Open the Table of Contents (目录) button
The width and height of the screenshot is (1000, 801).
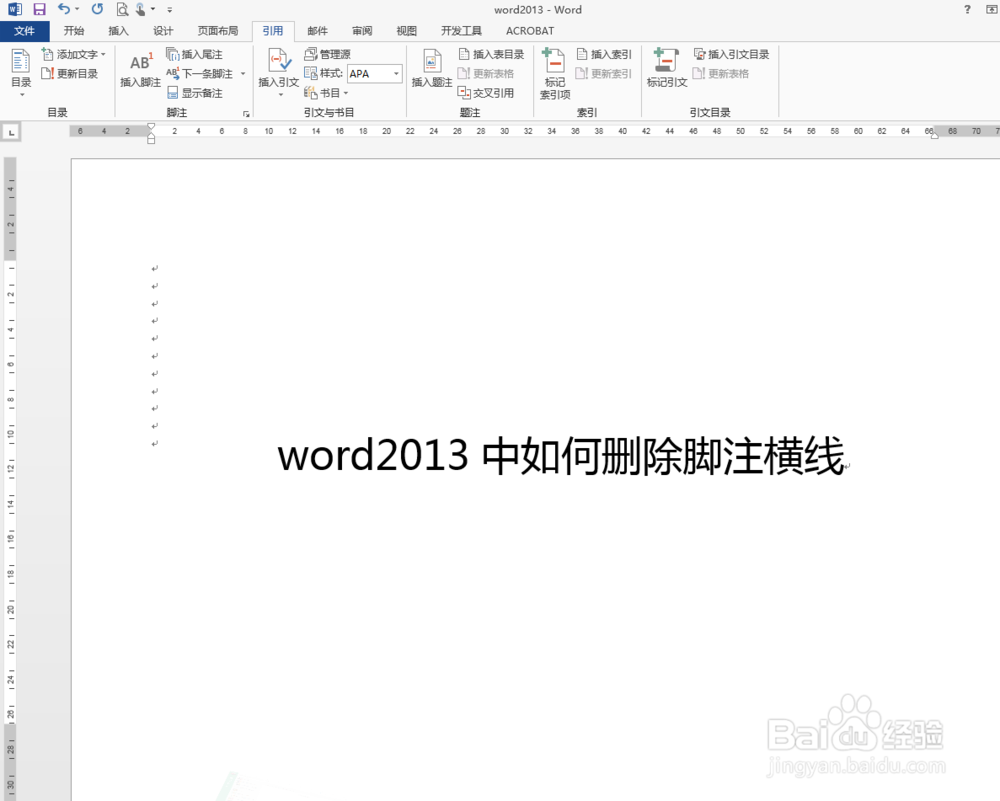coord(21,72)
